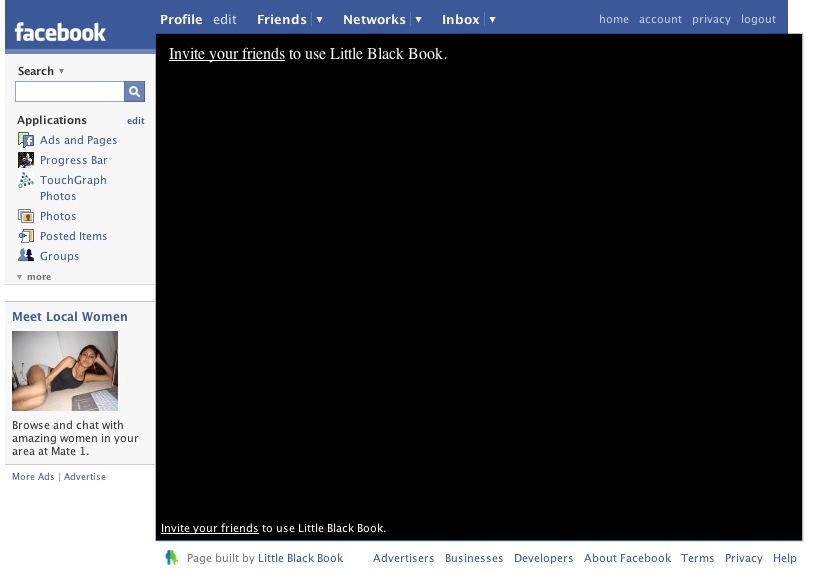Open the Networks menu
Viewport: 813px width, 573px height.
pyautogui.click(x=374, y=20)
